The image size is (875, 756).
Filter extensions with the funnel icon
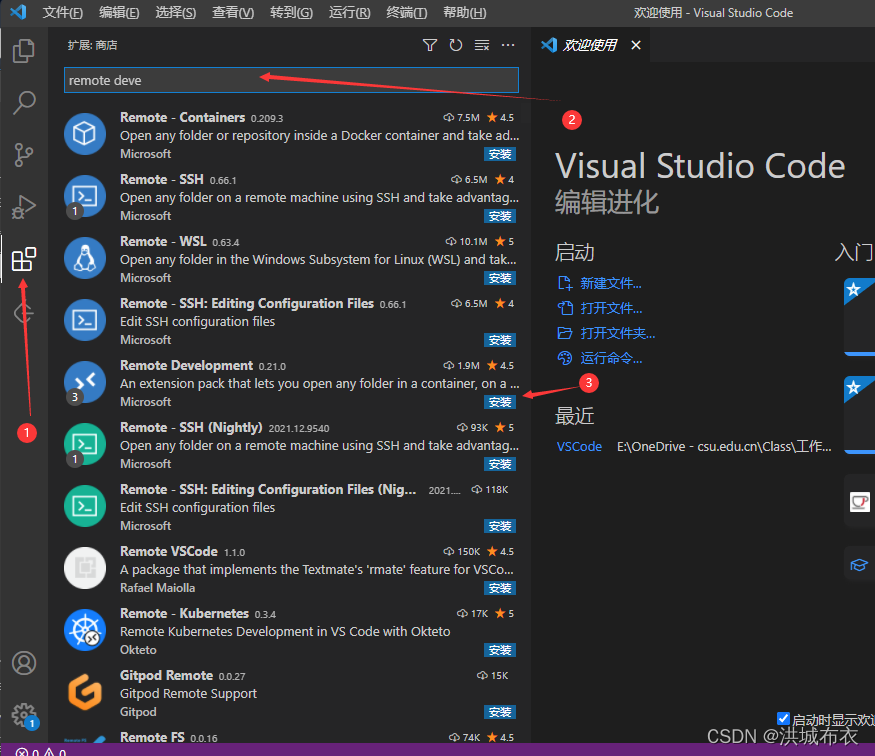[430, 45]
